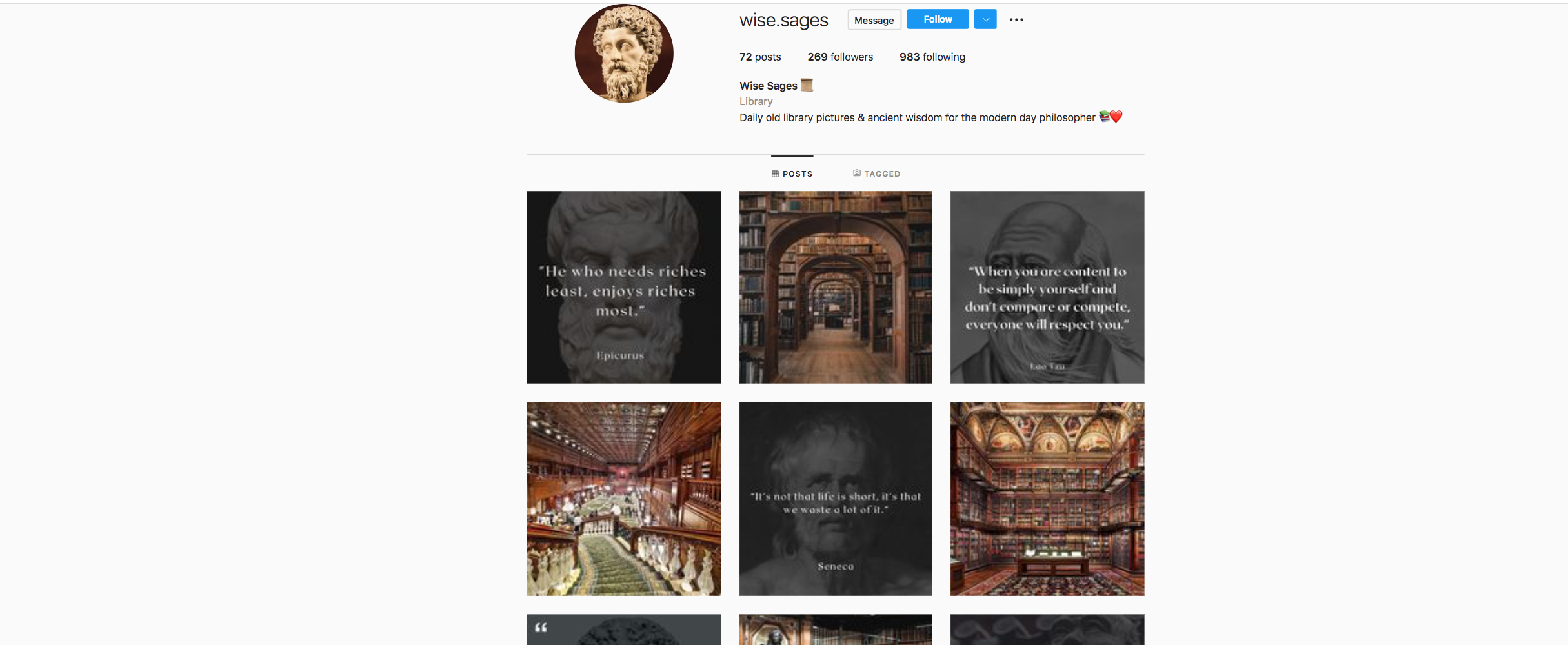This screenshot has height=645, width=1568.
Task: Click the Tagged person icon
Action: pyautogui.click(x=857, y=174)
